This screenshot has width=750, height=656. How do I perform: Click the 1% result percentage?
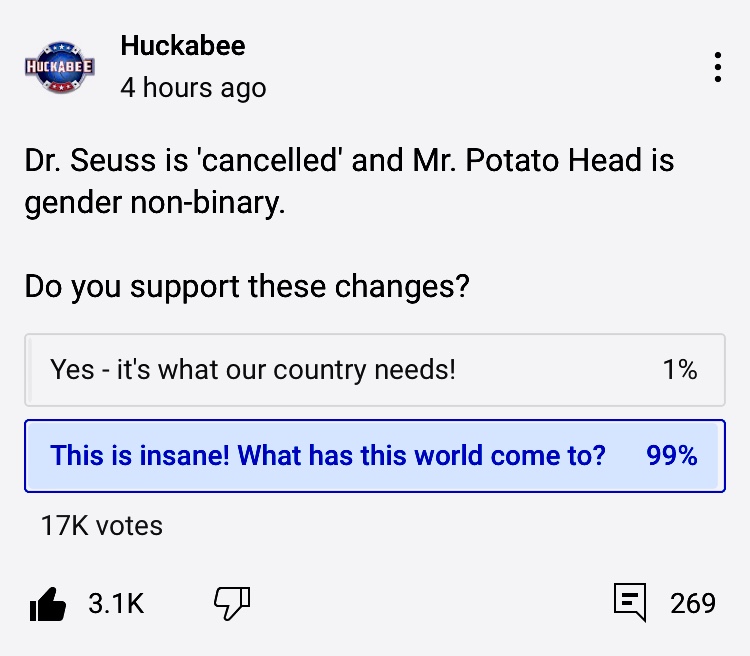[679, 370]
